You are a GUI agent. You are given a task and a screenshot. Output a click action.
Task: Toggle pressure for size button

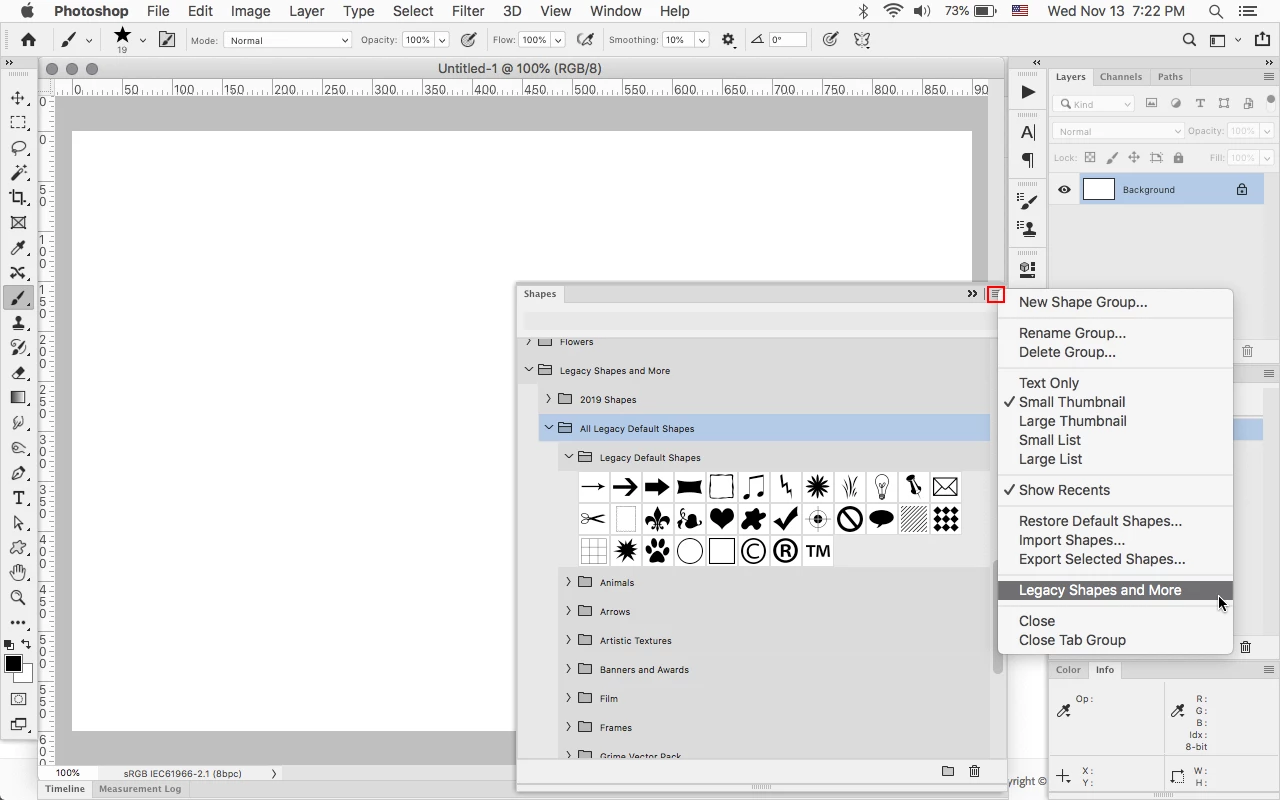830,40
